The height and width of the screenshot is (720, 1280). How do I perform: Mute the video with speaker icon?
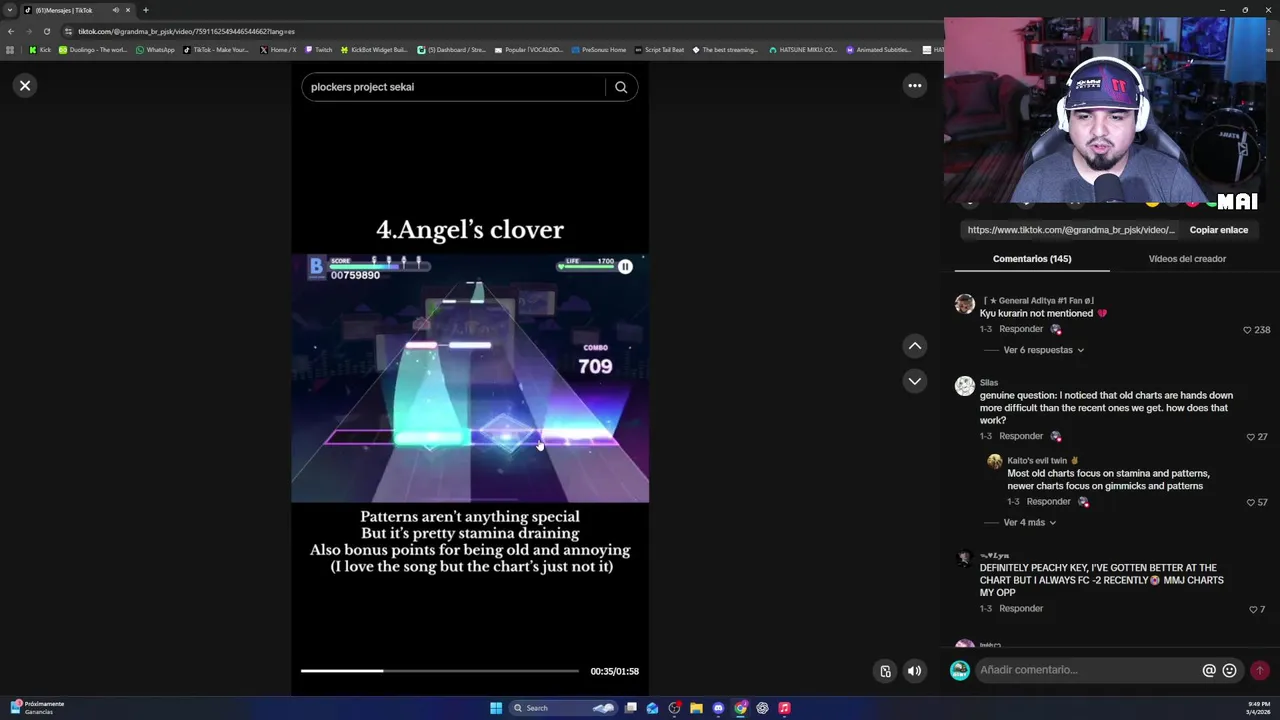coord(914,671)
